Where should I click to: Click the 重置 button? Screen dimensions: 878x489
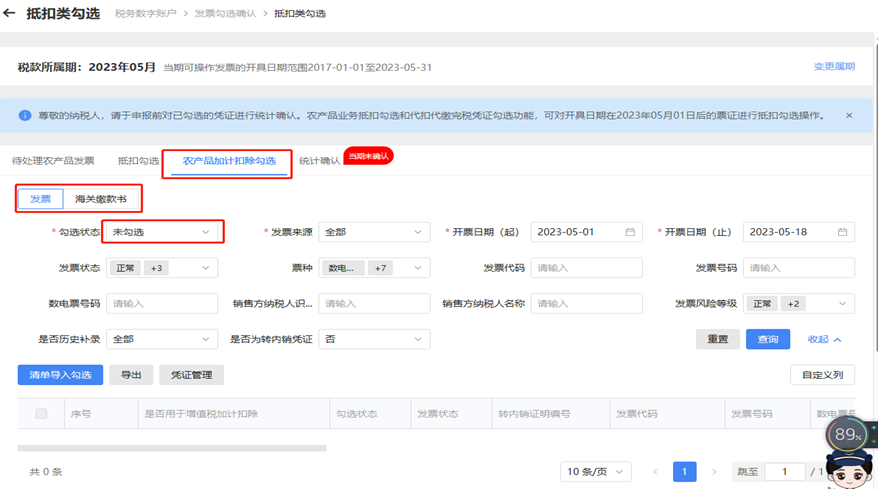718,339
